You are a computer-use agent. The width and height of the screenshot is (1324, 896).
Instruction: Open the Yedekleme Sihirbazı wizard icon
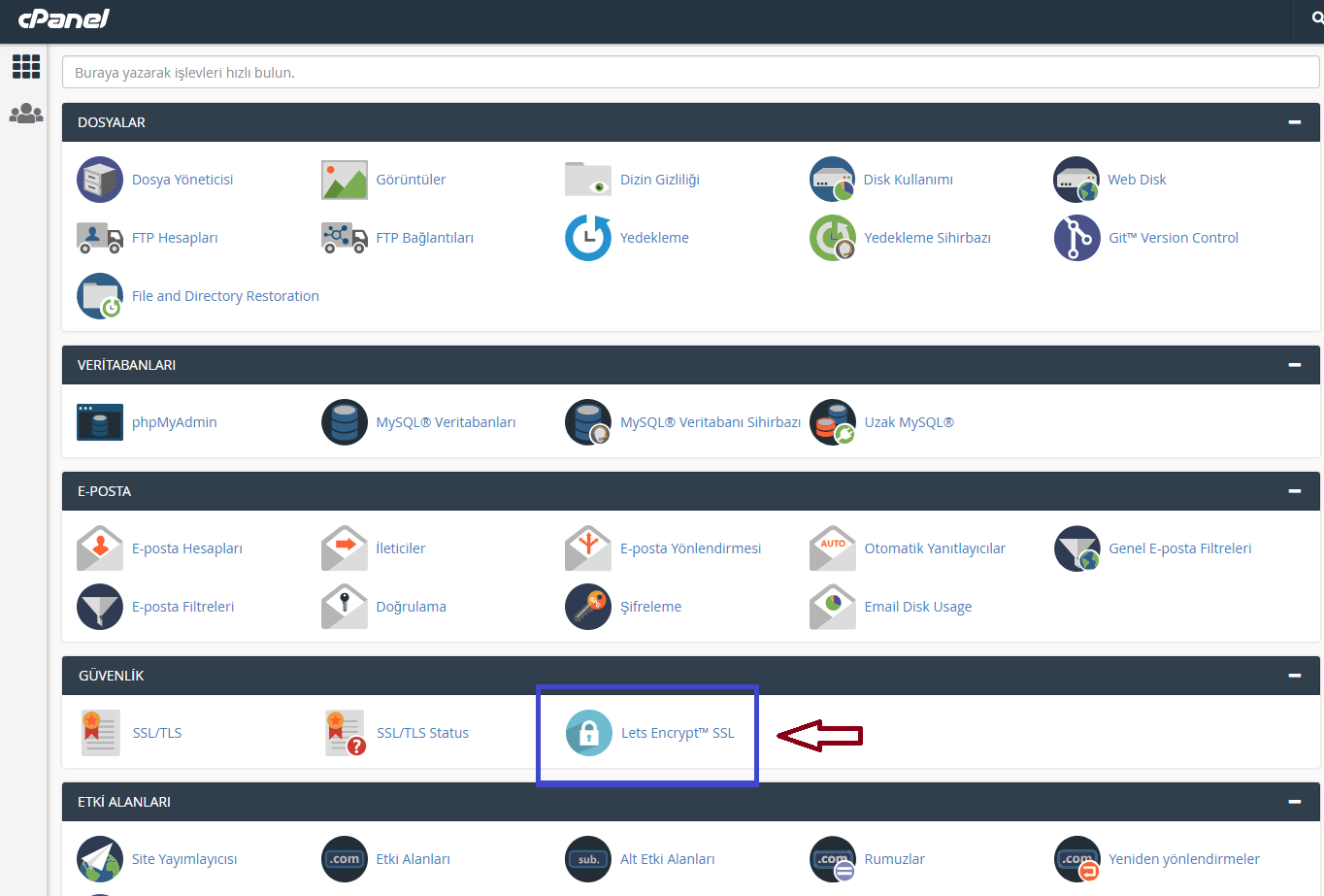(x=833, y=238)
